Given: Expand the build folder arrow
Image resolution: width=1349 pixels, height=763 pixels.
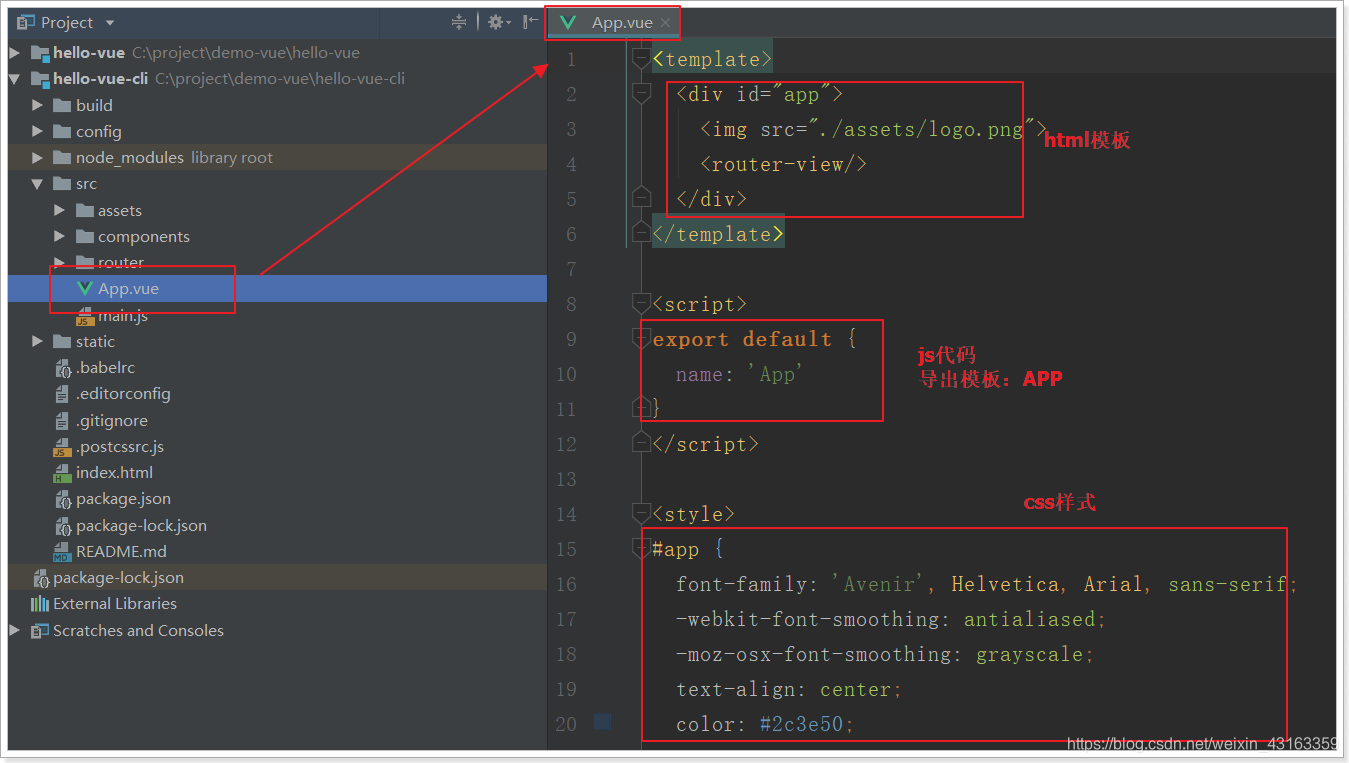Looking at the screenshot, I should click(x=38, y=105).
